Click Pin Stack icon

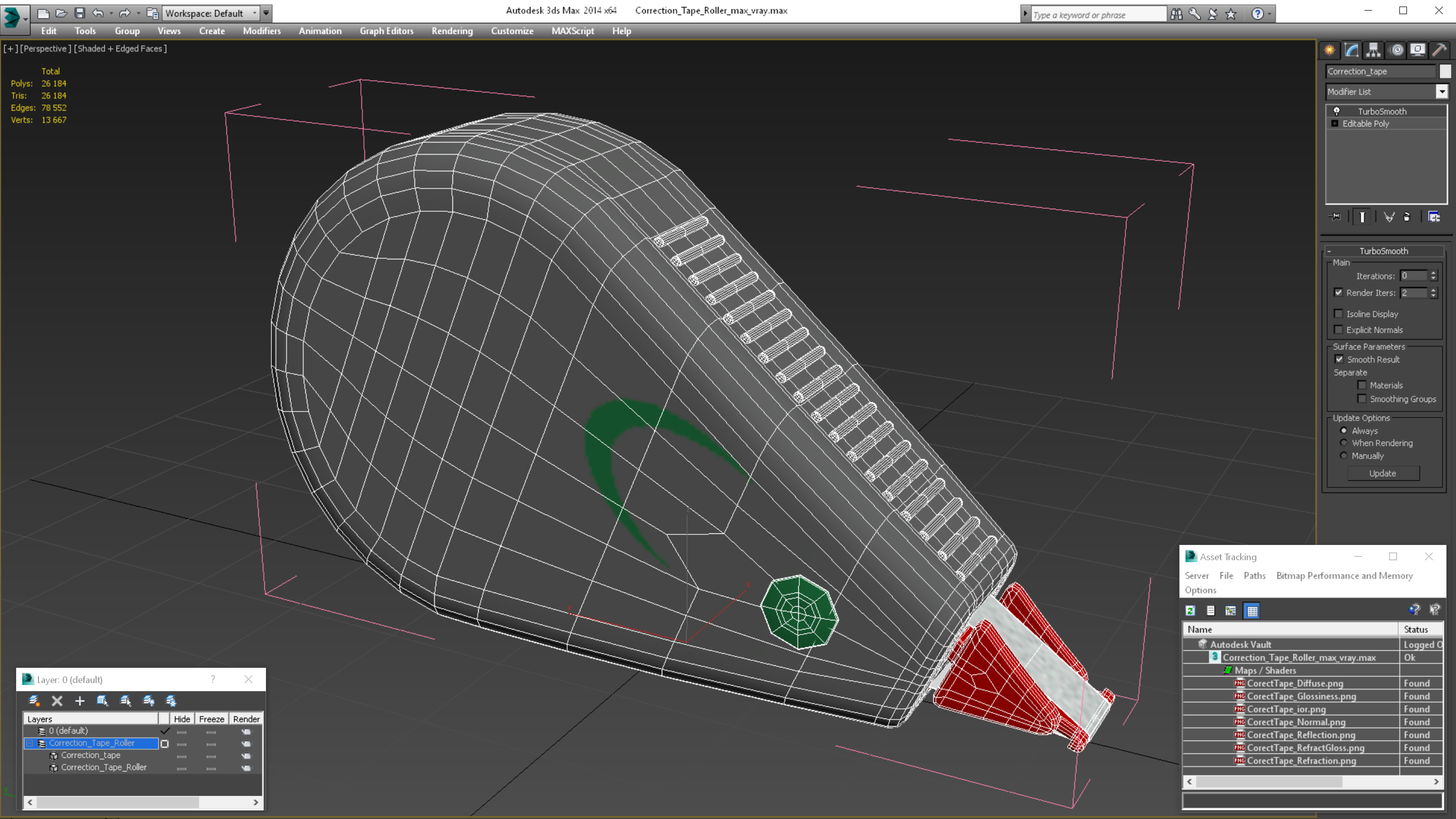tap(1335, 217)
